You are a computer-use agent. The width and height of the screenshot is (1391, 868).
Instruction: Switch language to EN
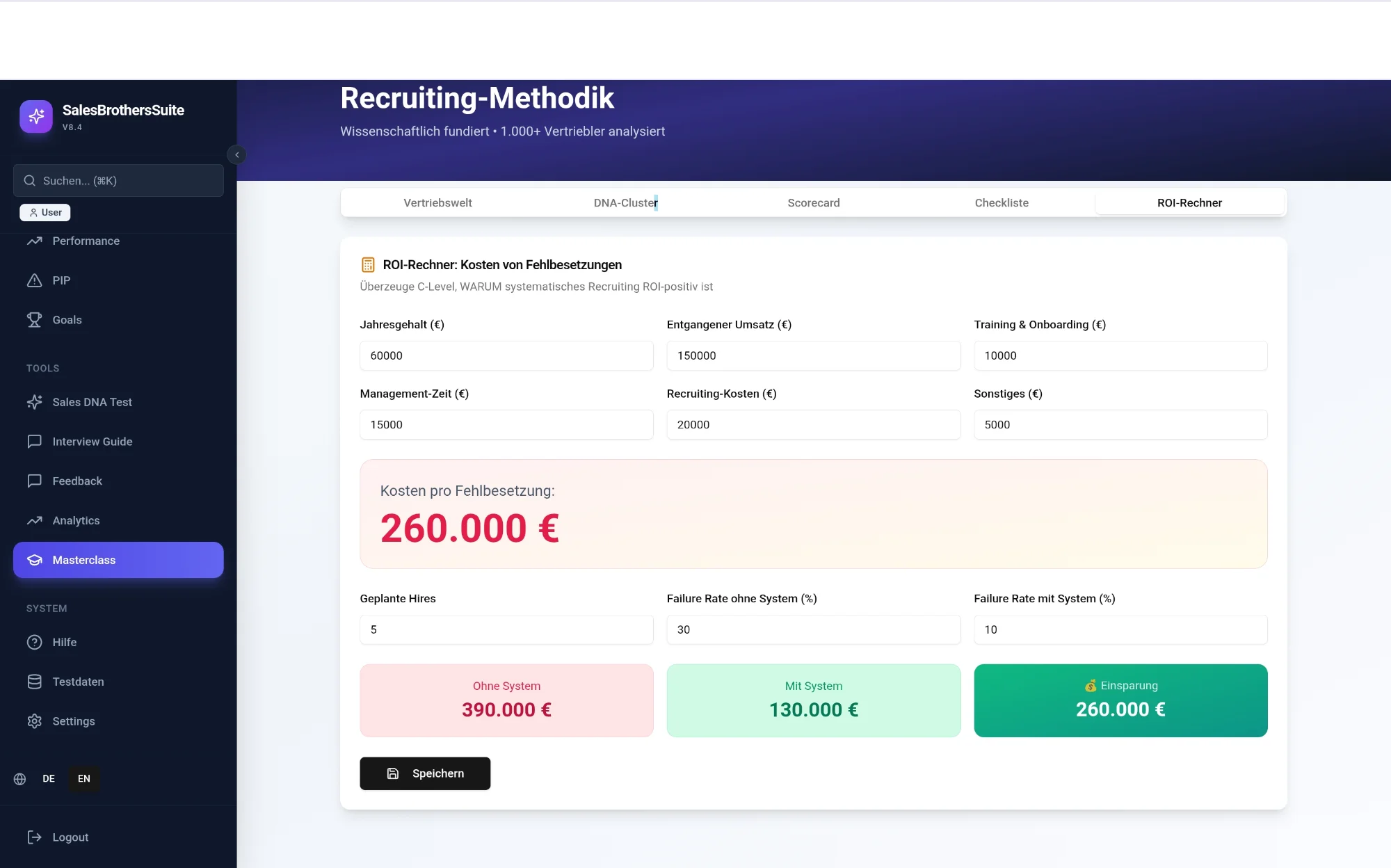(x=84, y=778)
